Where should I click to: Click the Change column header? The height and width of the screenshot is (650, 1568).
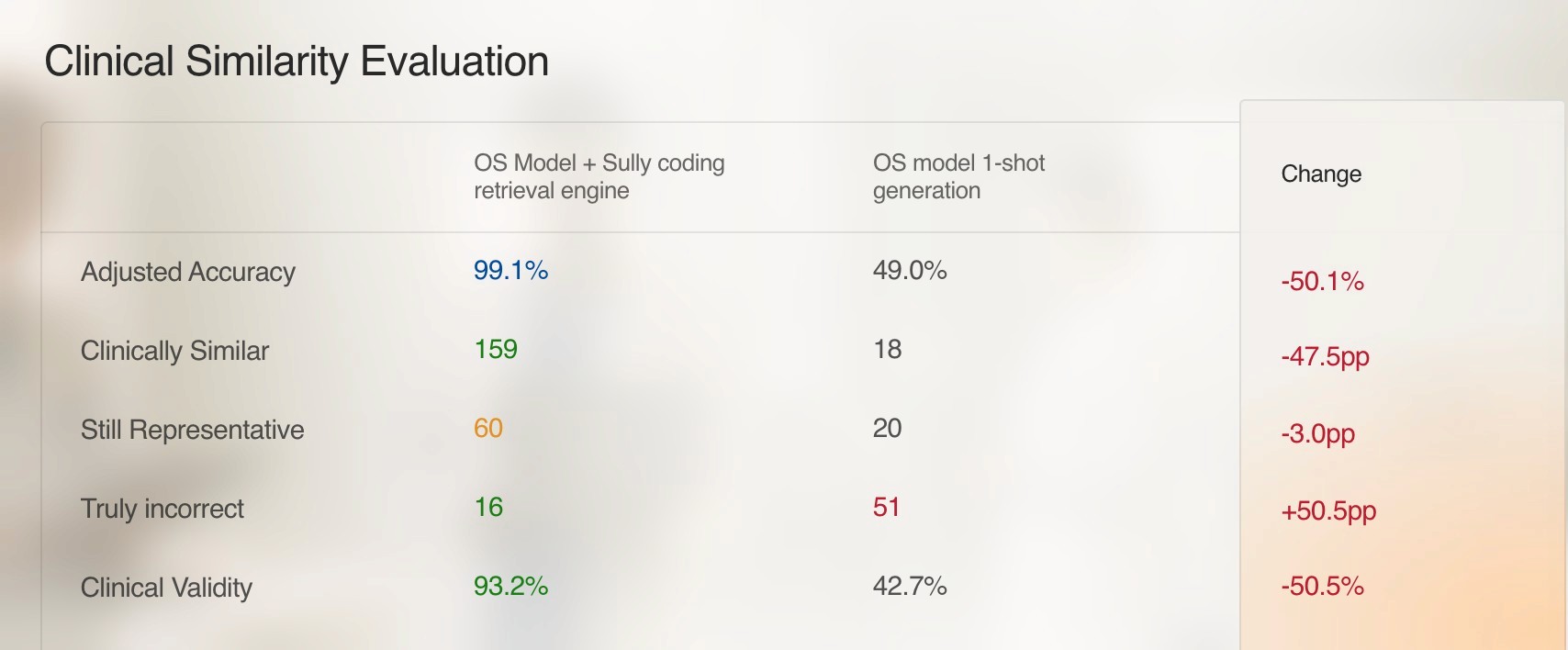point(1321,174)
